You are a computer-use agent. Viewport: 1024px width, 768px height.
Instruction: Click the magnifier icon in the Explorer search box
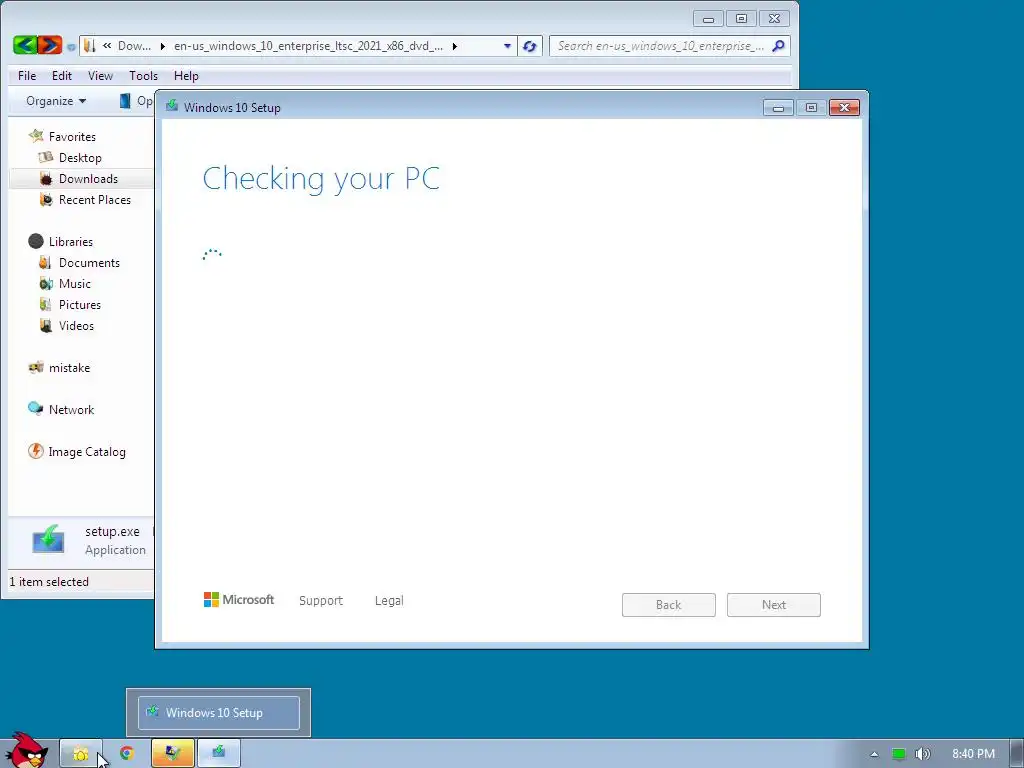[x=778, y=46]
